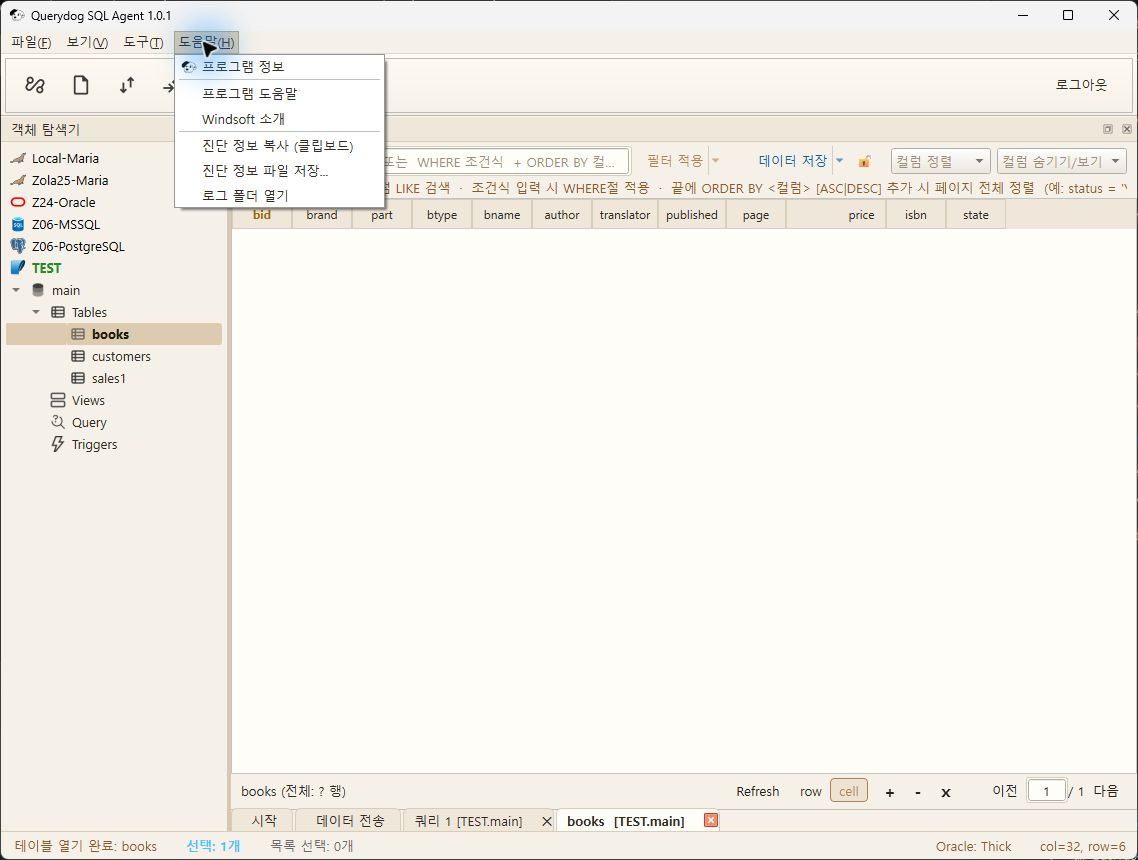Click the red Oracle icon beside Z24-Oracle
This screenshot has height=860, width=1138.
[18, 202]
